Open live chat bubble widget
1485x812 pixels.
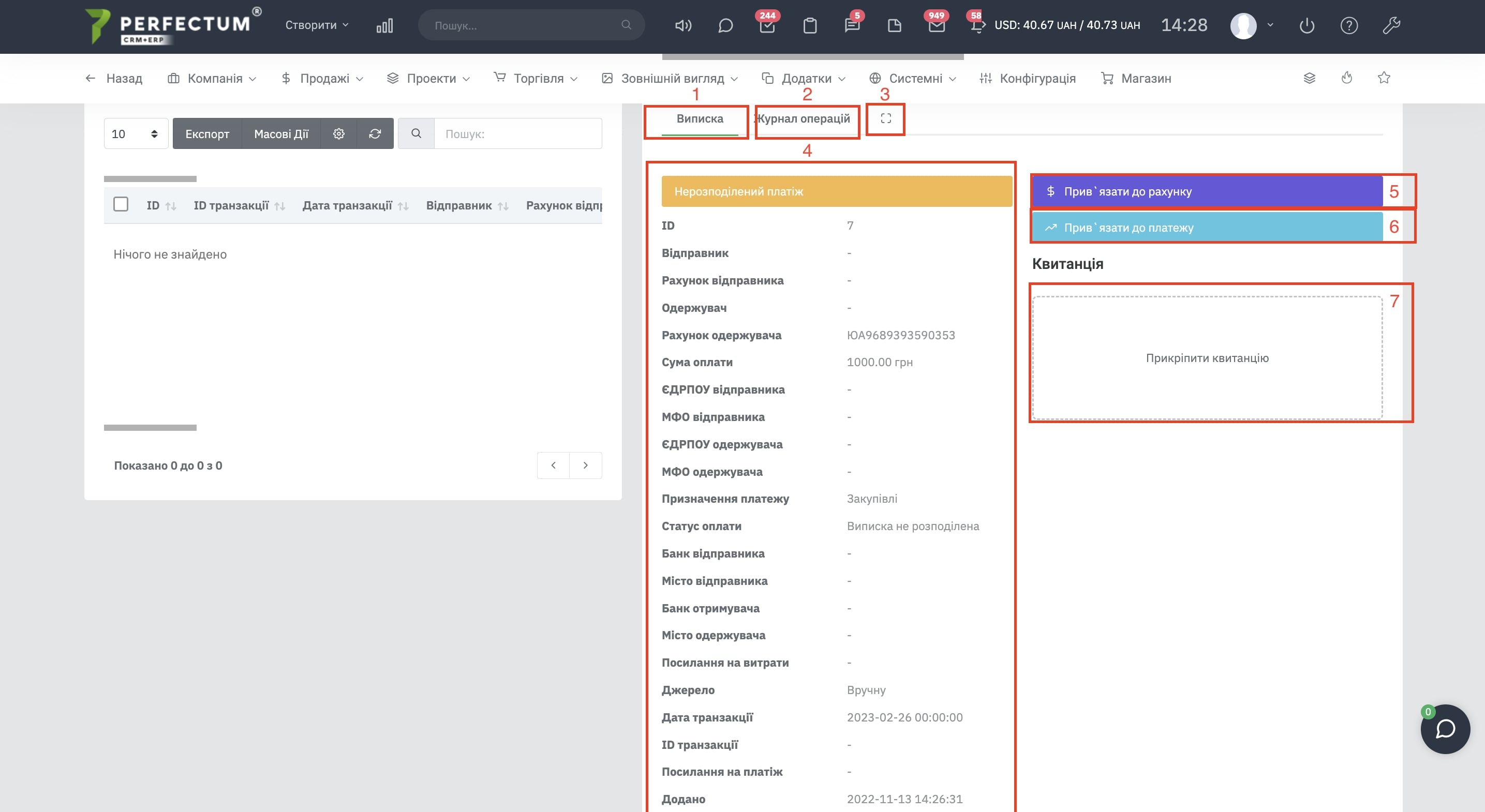pyautogui.click(x=1445, y=729)
